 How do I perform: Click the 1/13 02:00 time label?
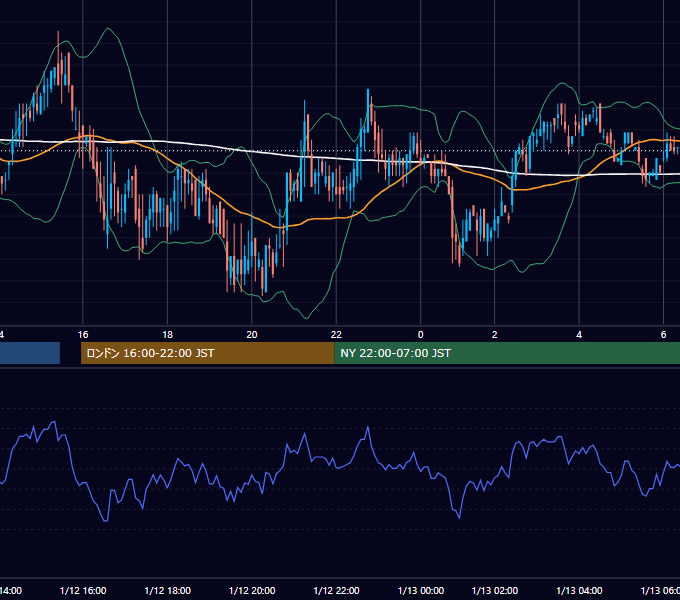pyautogui.click(x=495, y=590)
